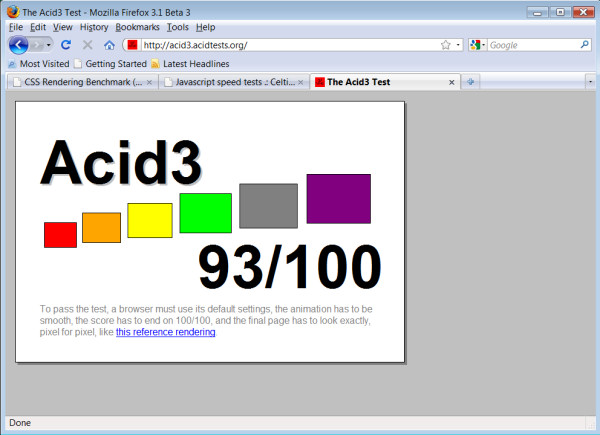Minimize the Firefox window
The width and height of the screenshot is (600, 435).
tap(537, 12)
